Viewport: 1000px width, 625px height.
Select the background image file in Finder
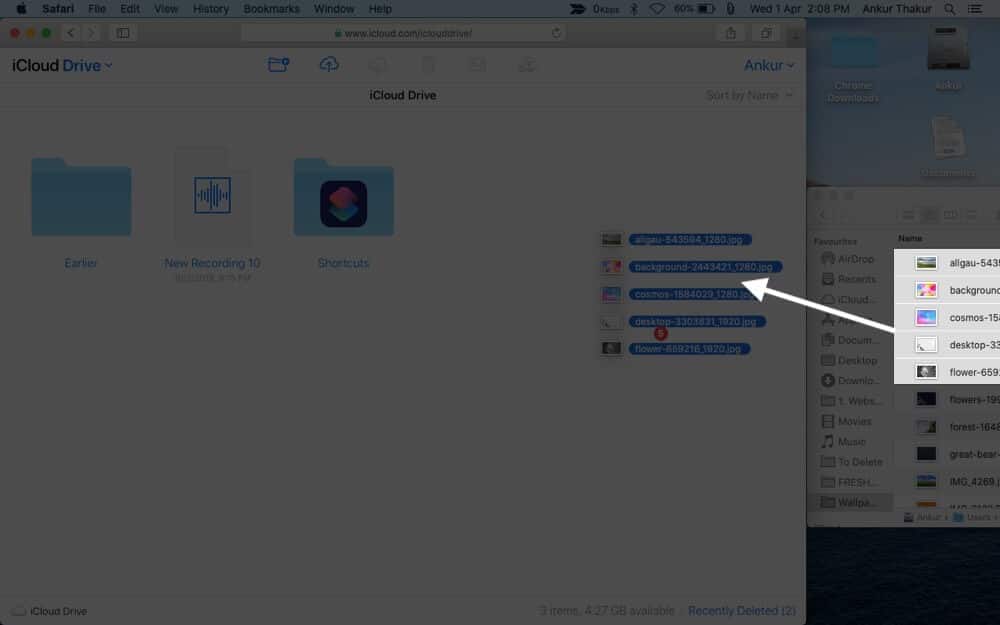(947, 290)
